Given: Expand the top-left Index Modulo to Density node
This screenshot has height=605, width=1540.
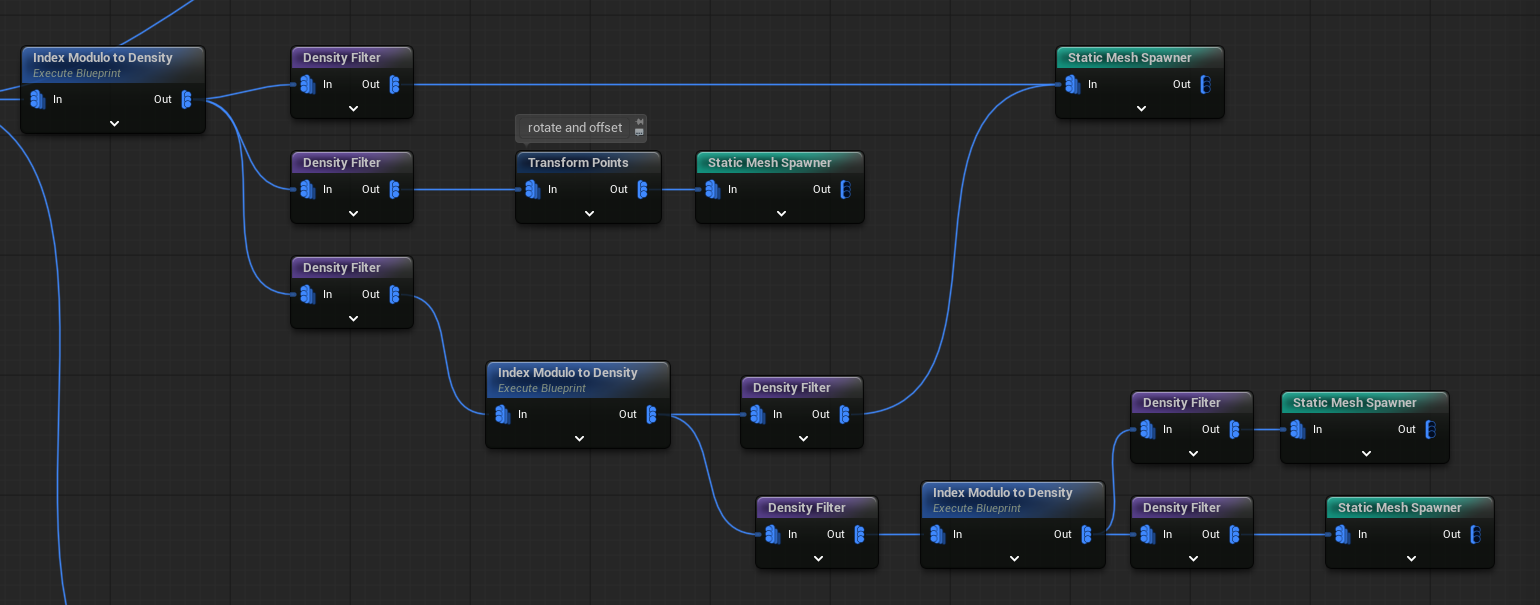Looking at the screenshot, I should (x=114, y=123).
